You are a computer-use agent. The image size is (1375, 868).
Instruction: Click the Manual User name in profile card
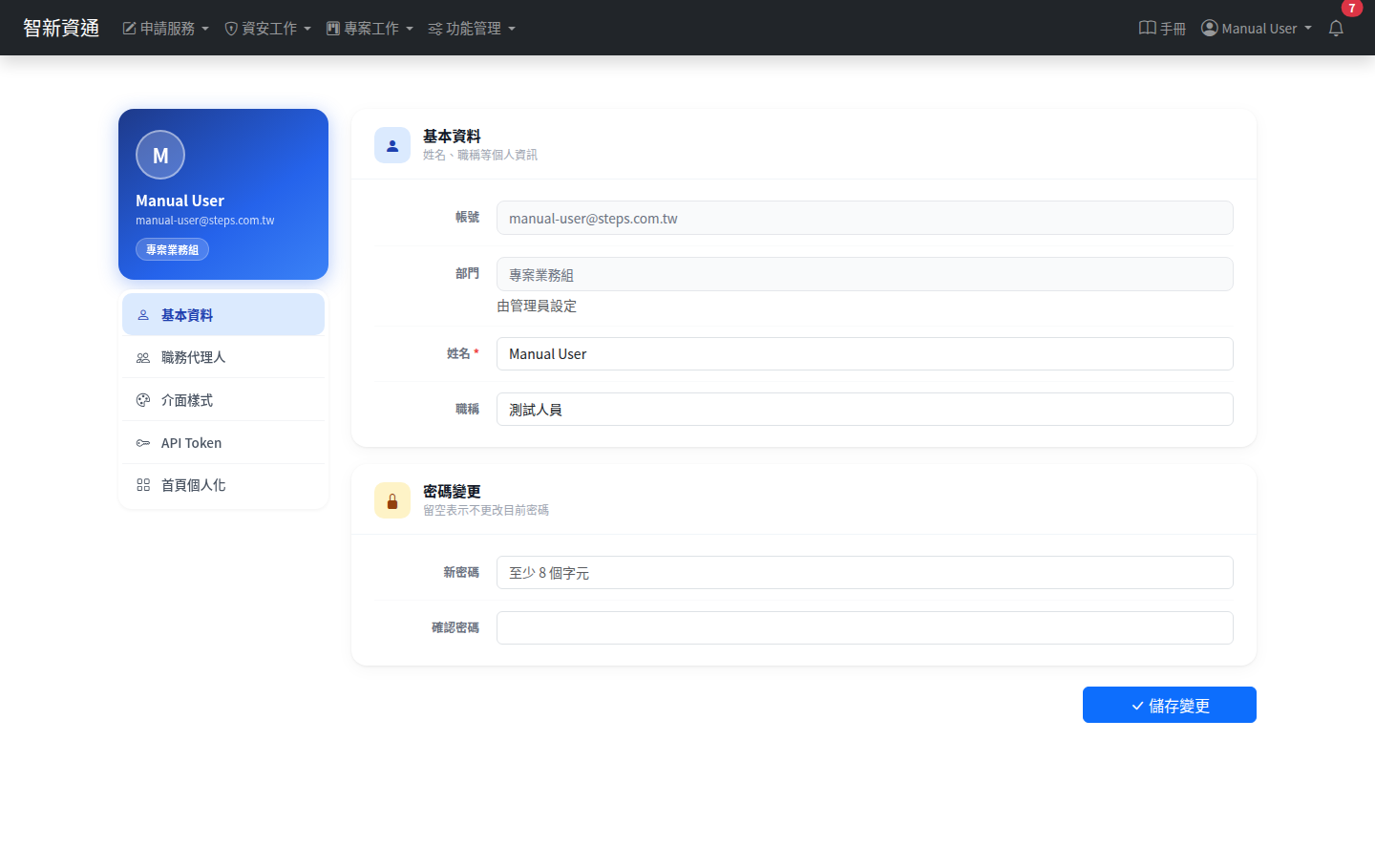(x=180, y=201)
